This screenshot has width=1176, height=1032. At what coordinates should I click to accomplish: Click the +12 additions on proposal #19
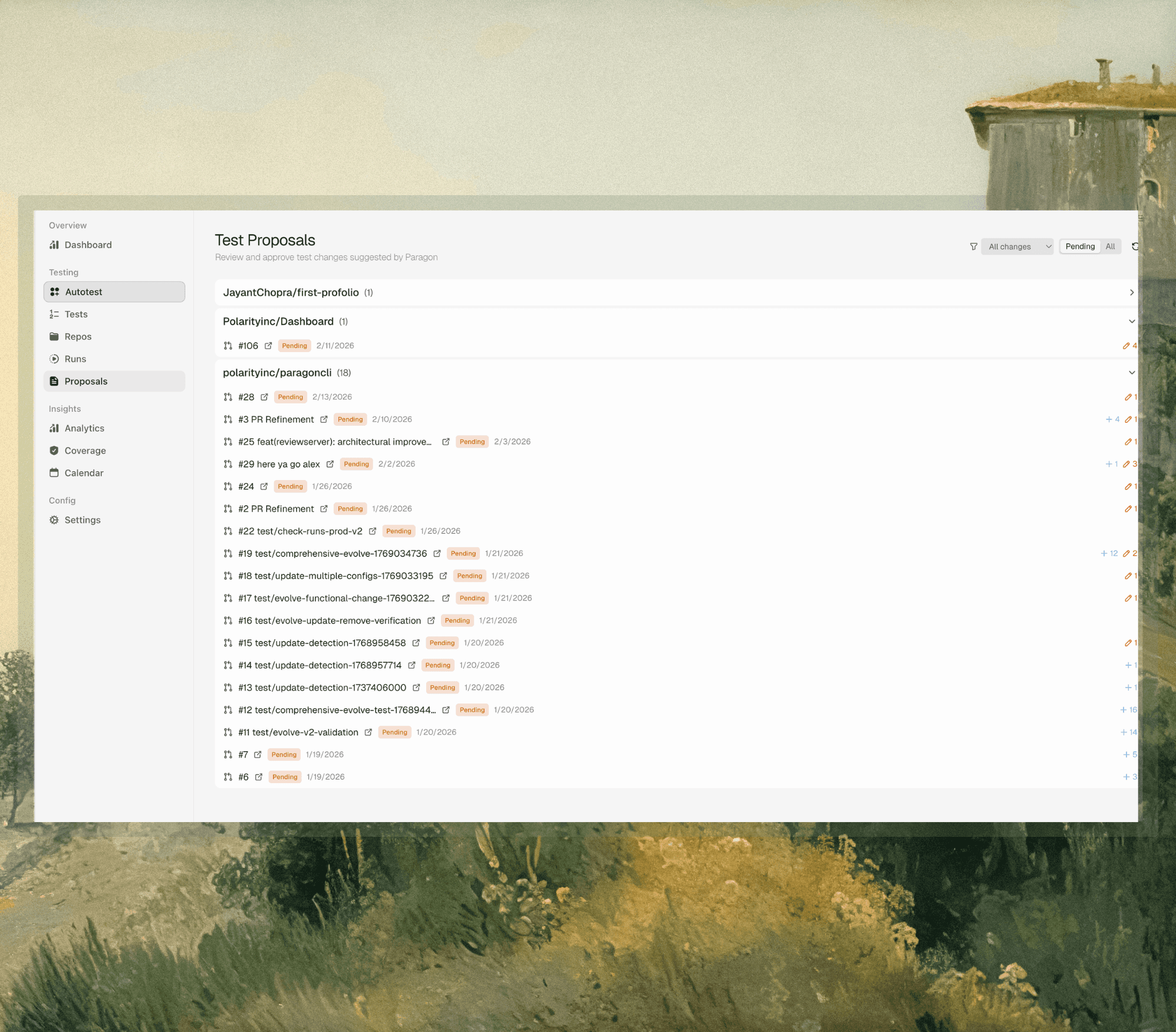[1109, 553]
